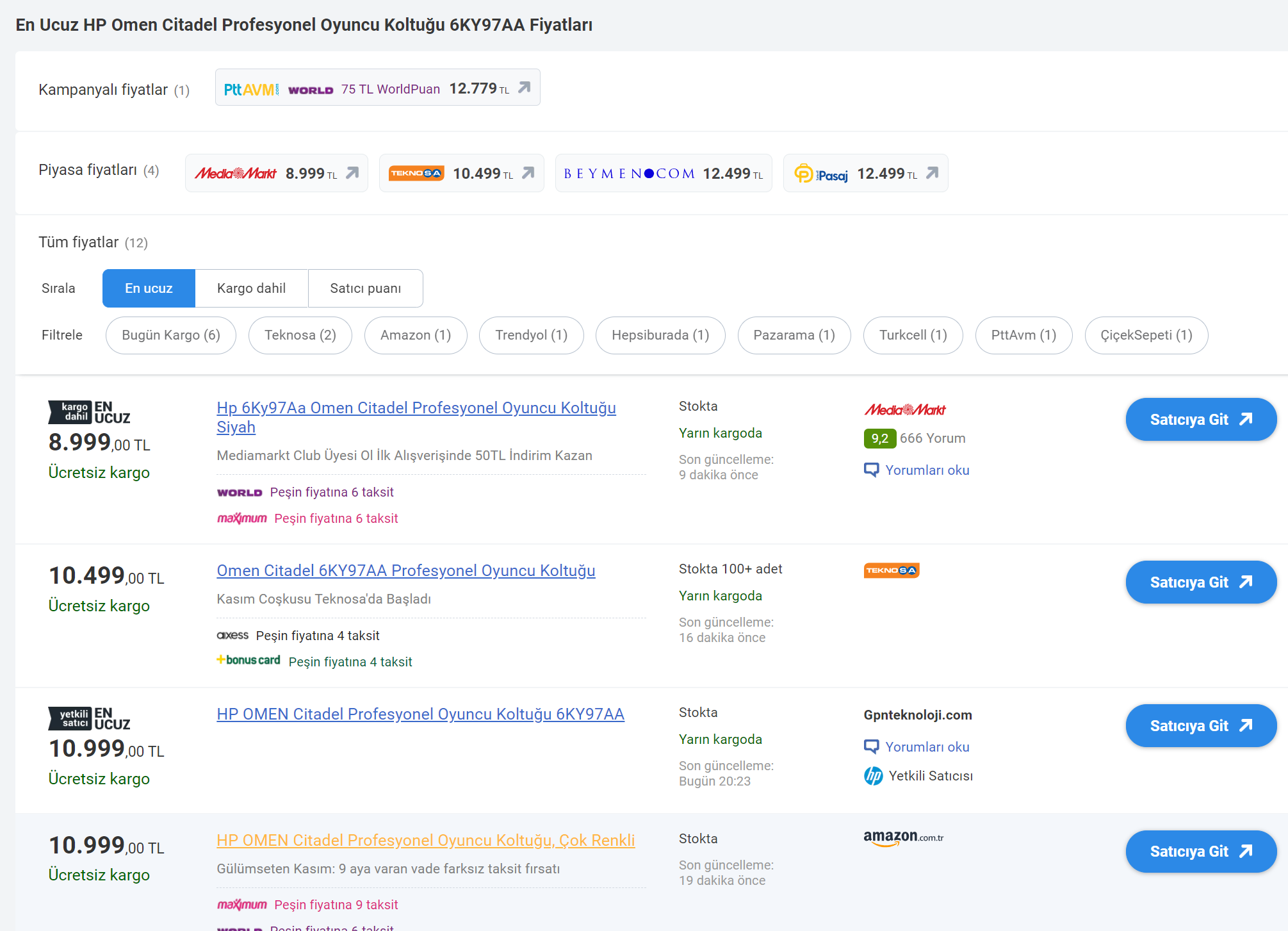Toggle the Teknosa (2) filter
This screenshot has width=1288, height=931.
(300, 335)
